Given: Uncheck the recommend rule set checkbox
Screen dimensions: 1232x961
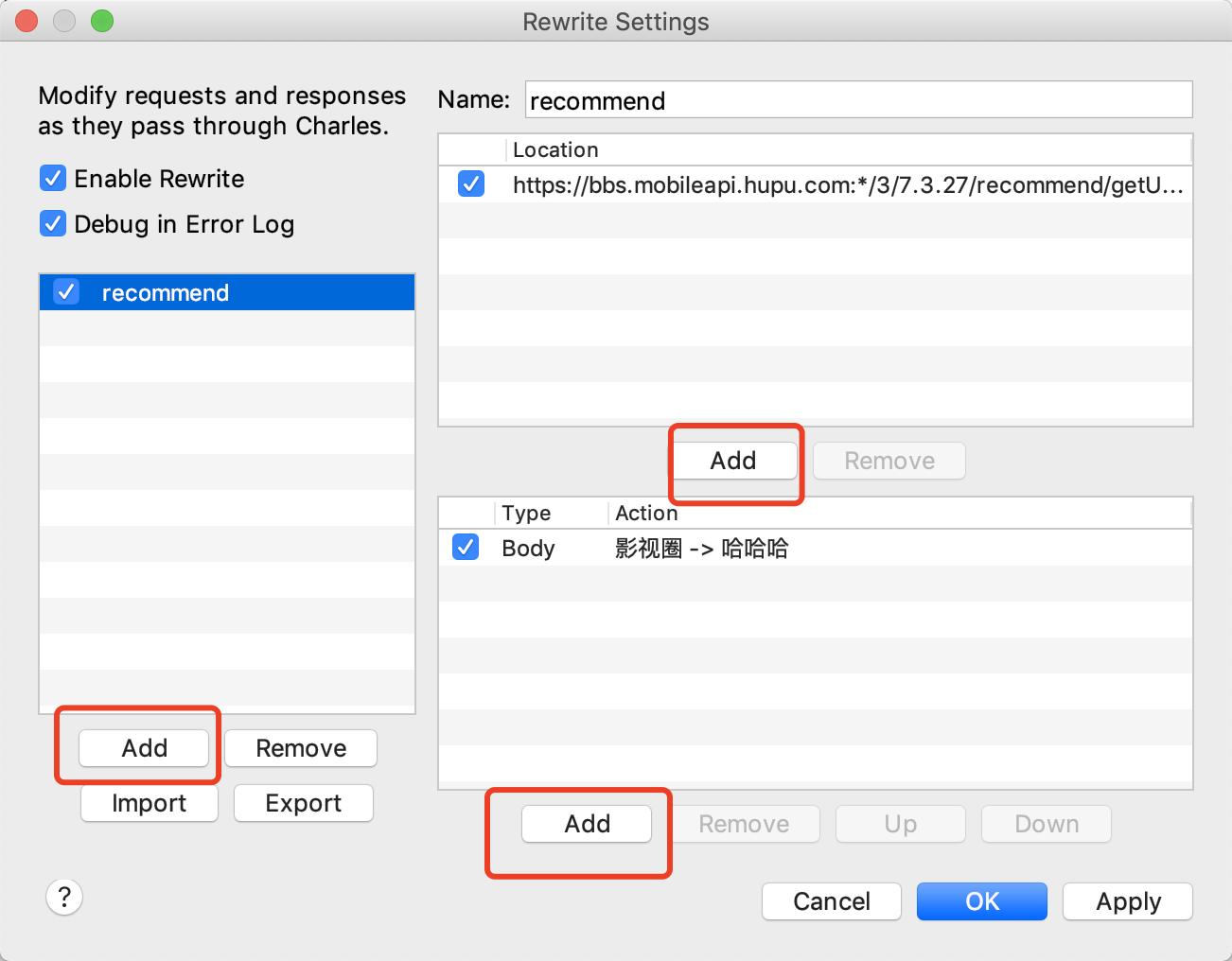Looking at the screenshot, I should click(x=66, y=292).
